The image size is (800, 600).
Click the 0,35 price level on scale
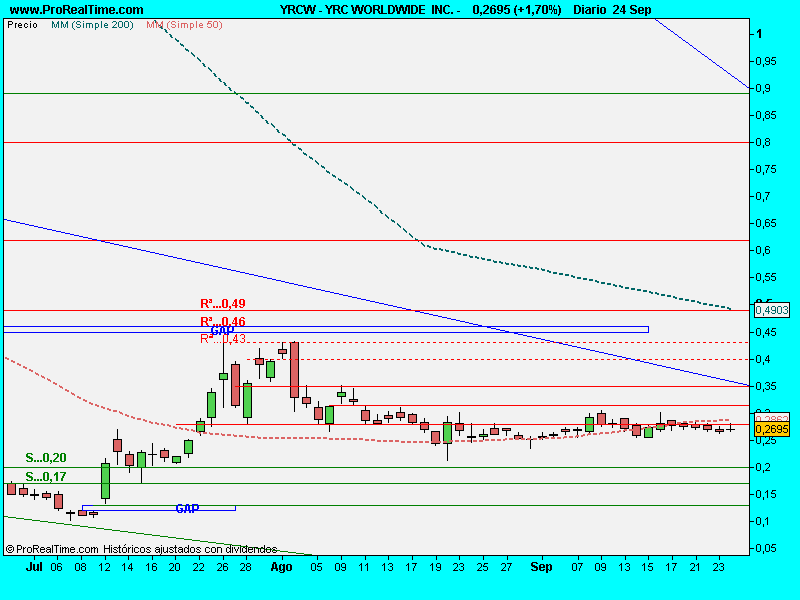point(766,386)
